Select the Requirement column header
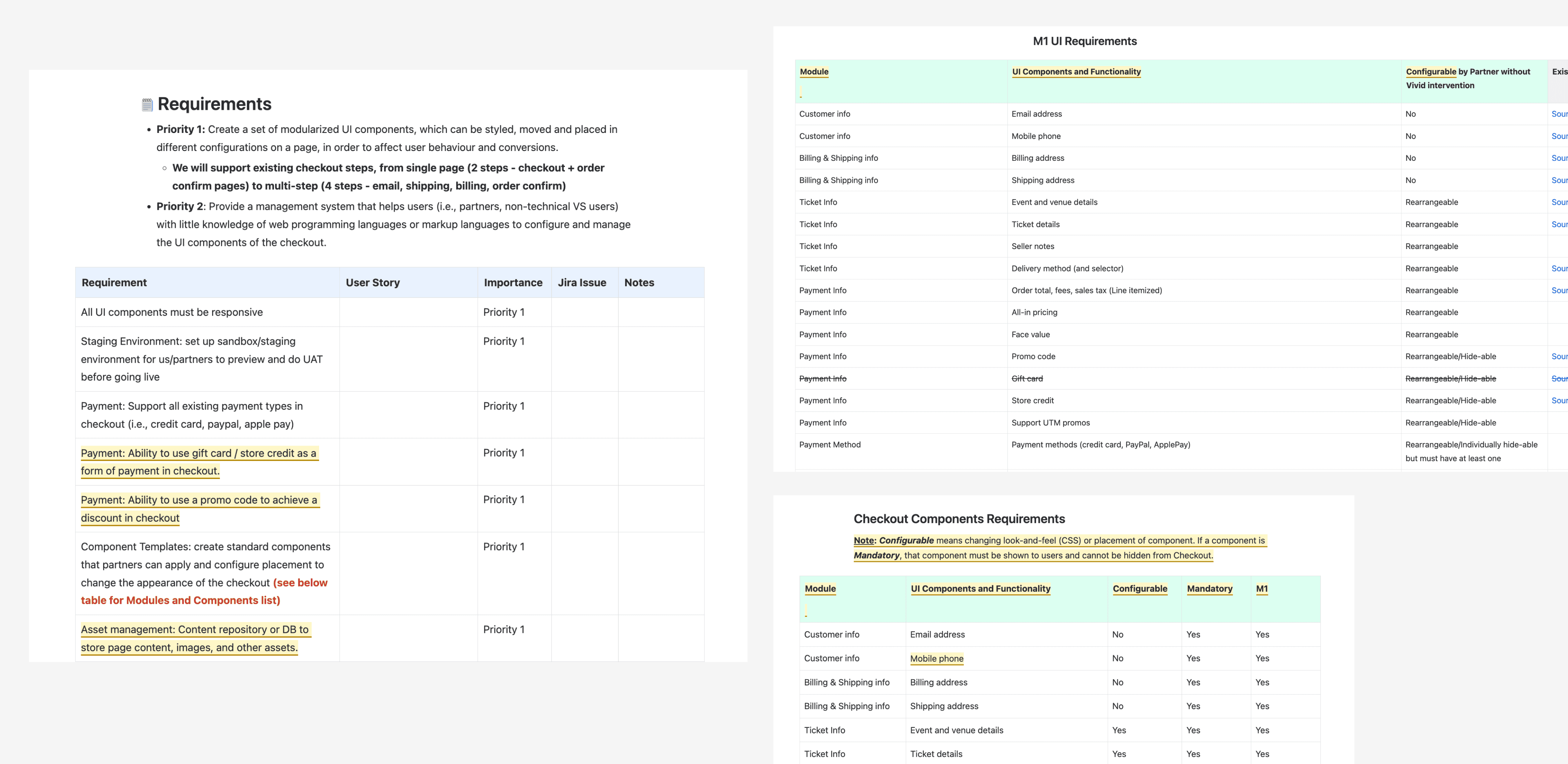Viewport: 1568px width, 764px height. (x=114, y=282)
